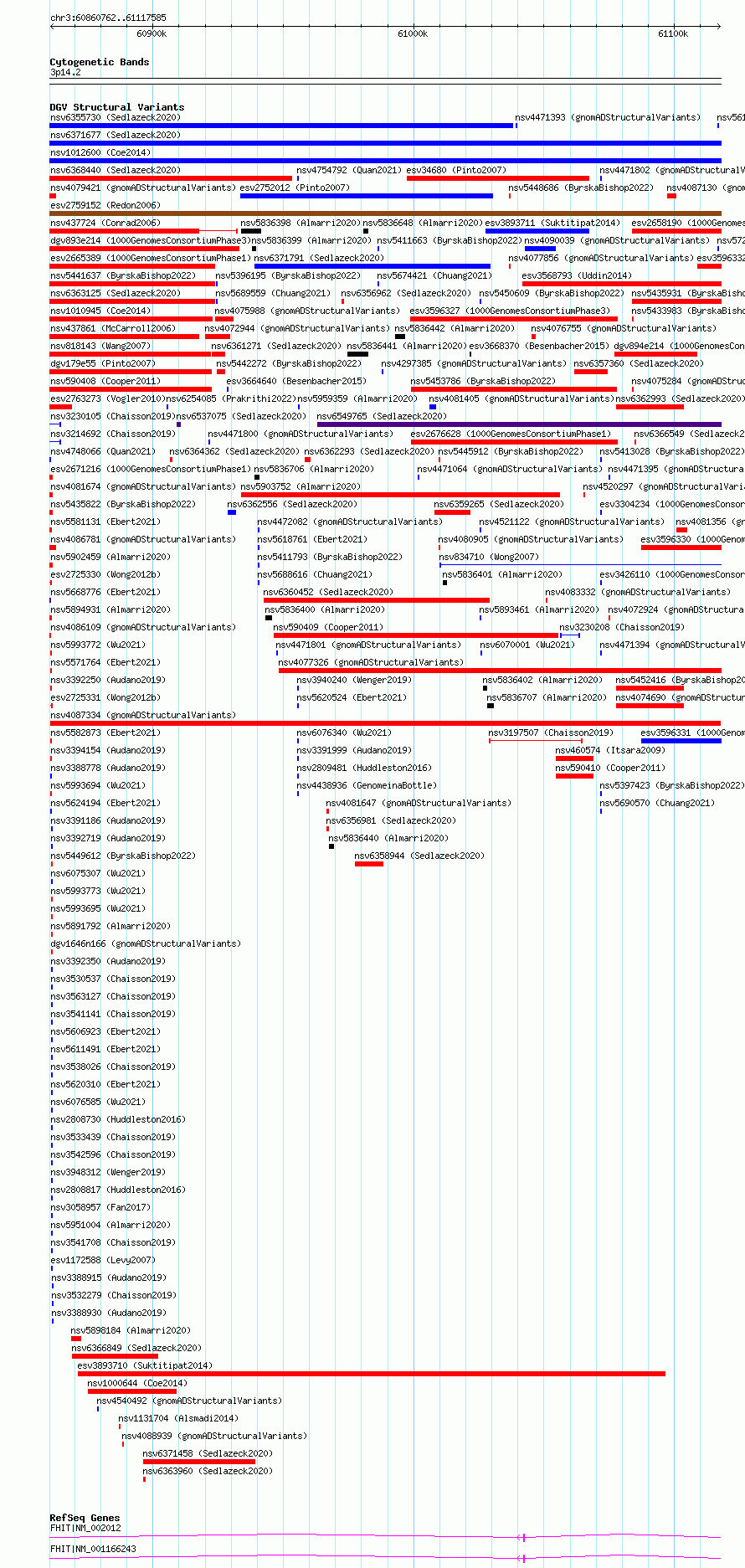Click the 61100k ruler label

click(674, 33)
